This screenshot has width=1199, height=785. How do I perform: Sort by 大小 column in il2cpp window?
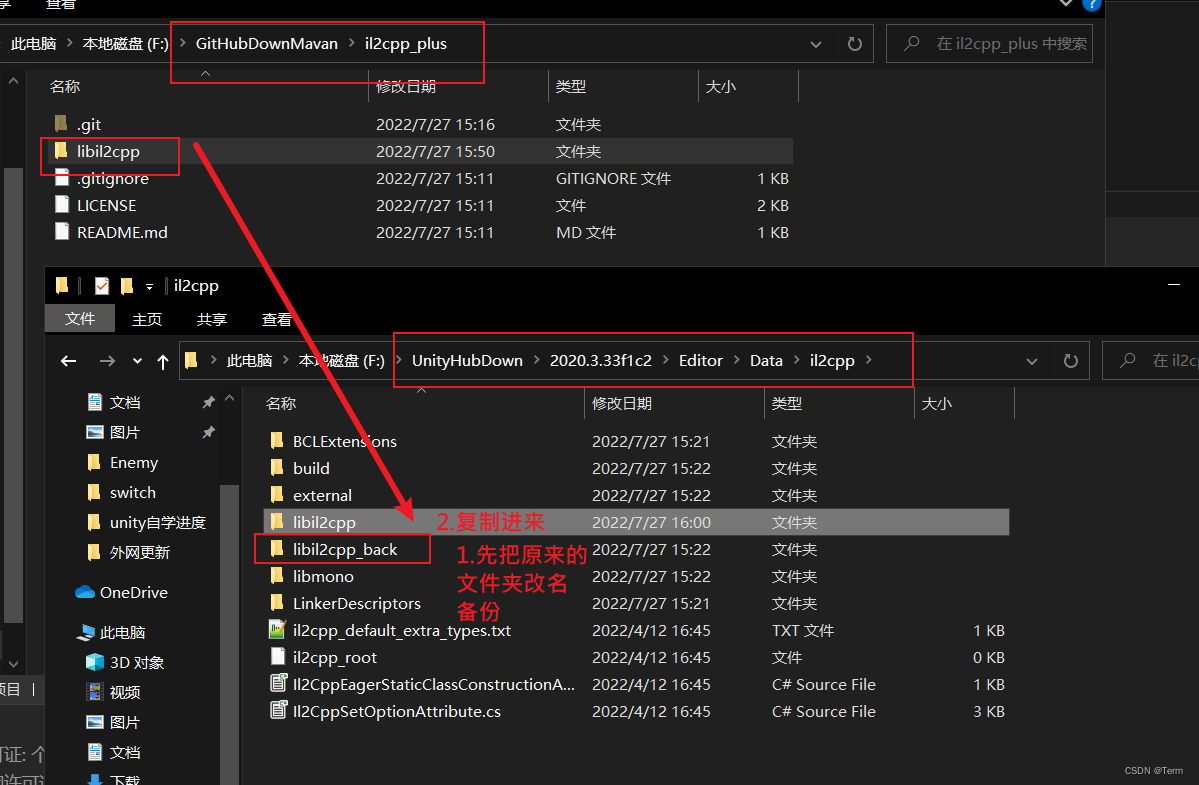pos(937,404)
